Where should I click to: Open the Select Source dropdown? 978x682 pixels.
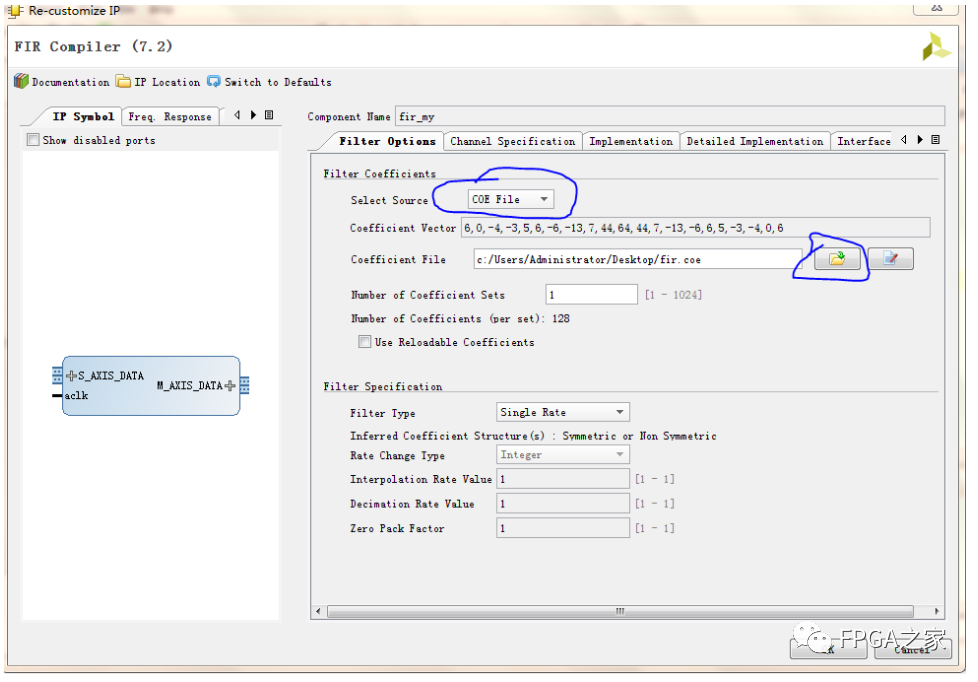pyautogui.click(x=510, y=200)
